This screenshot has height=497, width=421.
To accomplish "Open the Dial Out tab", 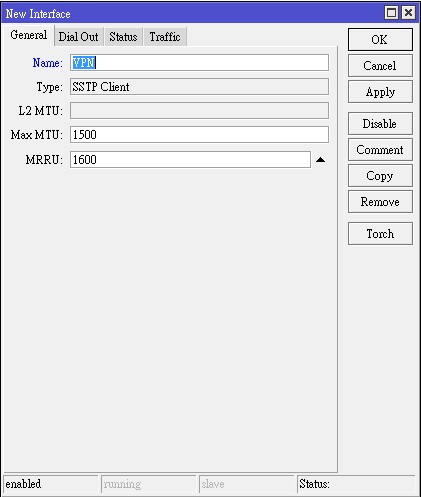I will tap(79, 37).
